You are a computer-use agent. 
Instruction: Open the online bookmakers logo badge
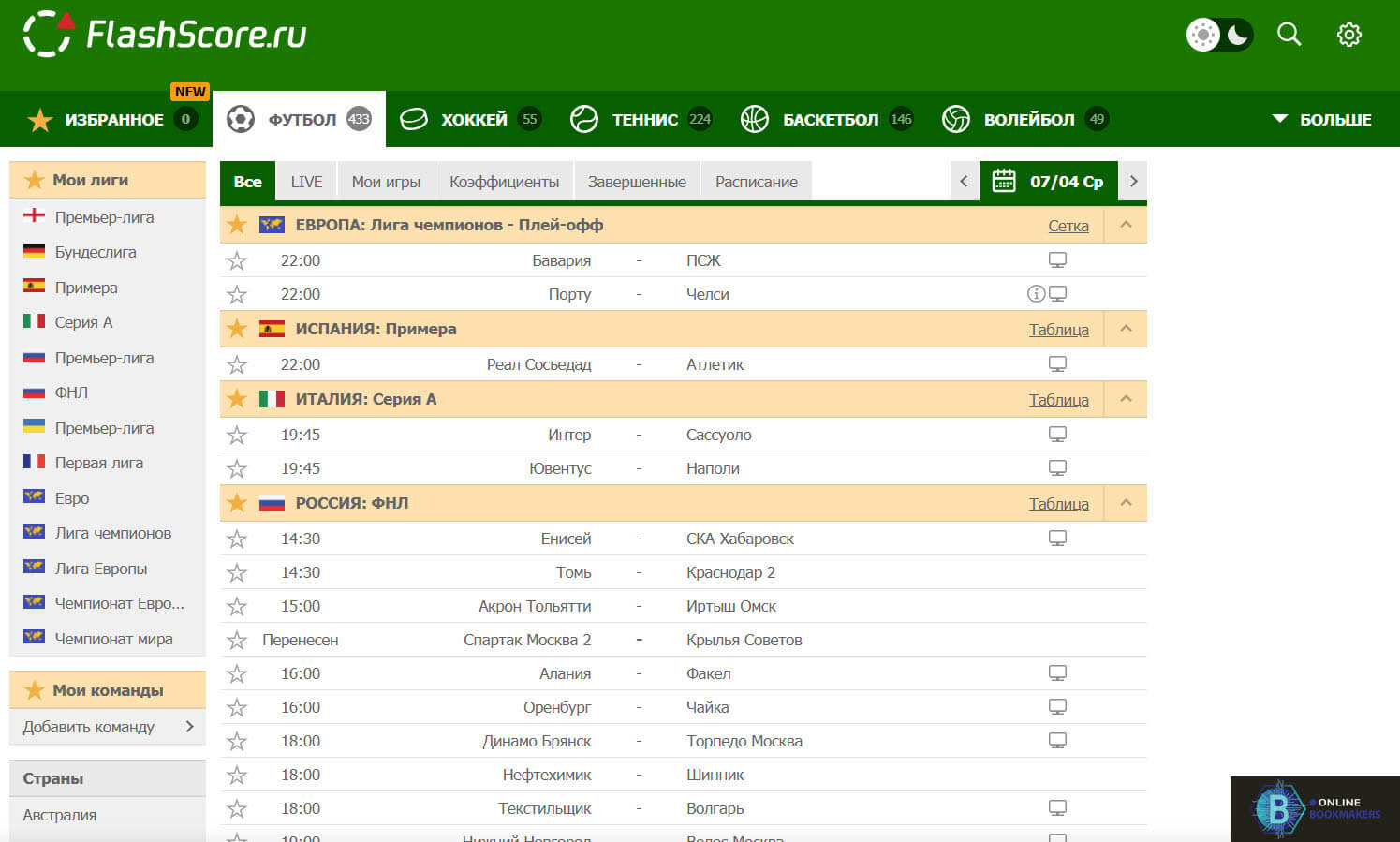click(x=1315, y=808)
